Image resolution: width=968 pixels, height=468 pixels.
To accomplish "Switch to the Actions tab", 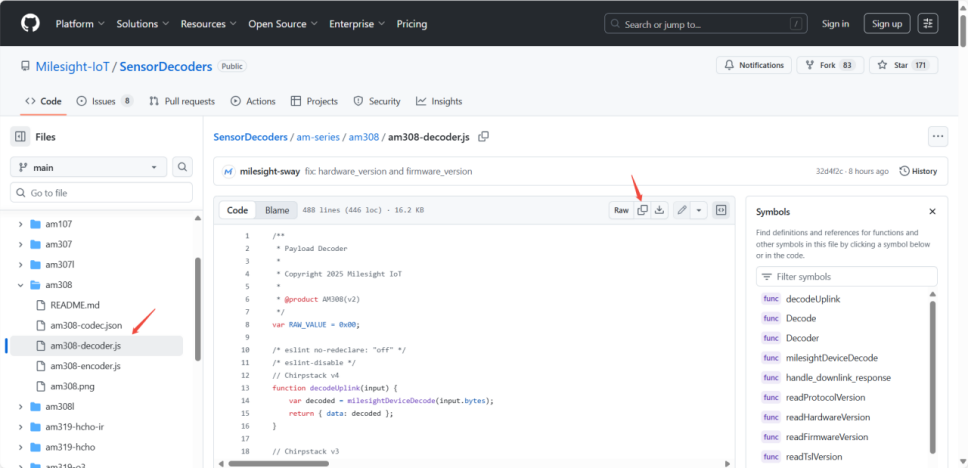I will coord(253,101).
